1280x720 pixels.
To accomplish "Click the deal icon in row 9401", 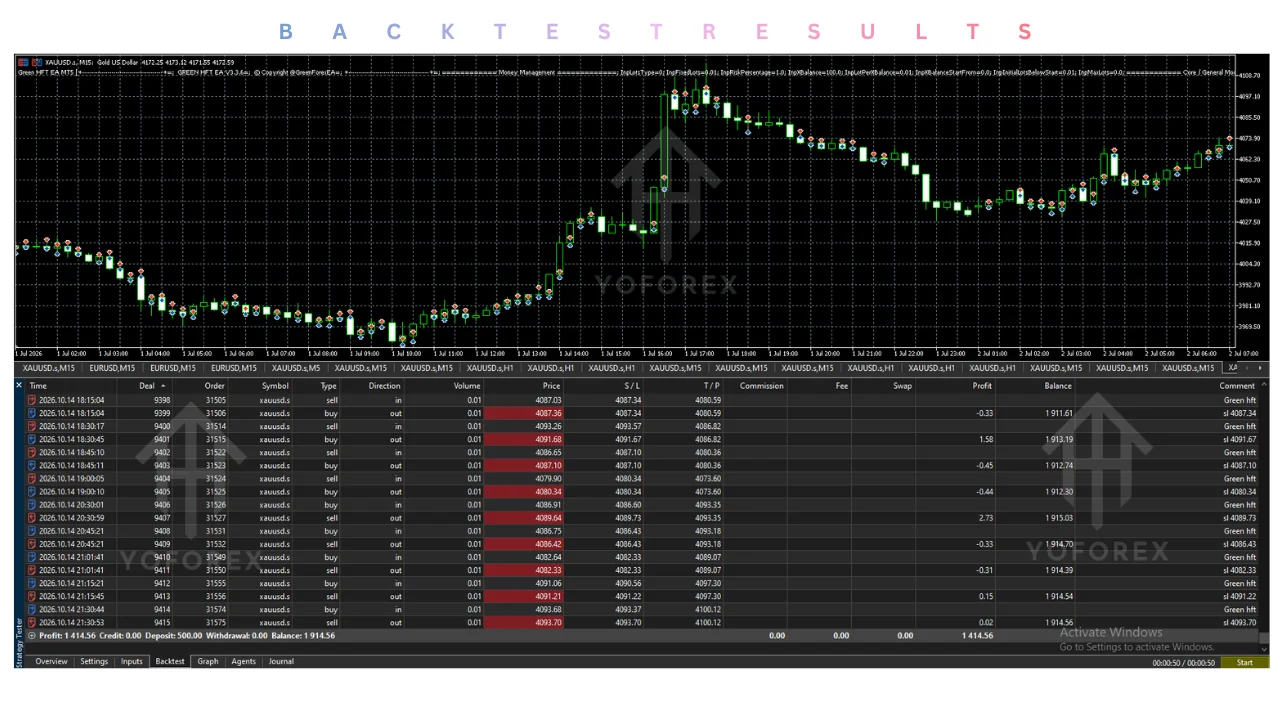I will [32, 439].
